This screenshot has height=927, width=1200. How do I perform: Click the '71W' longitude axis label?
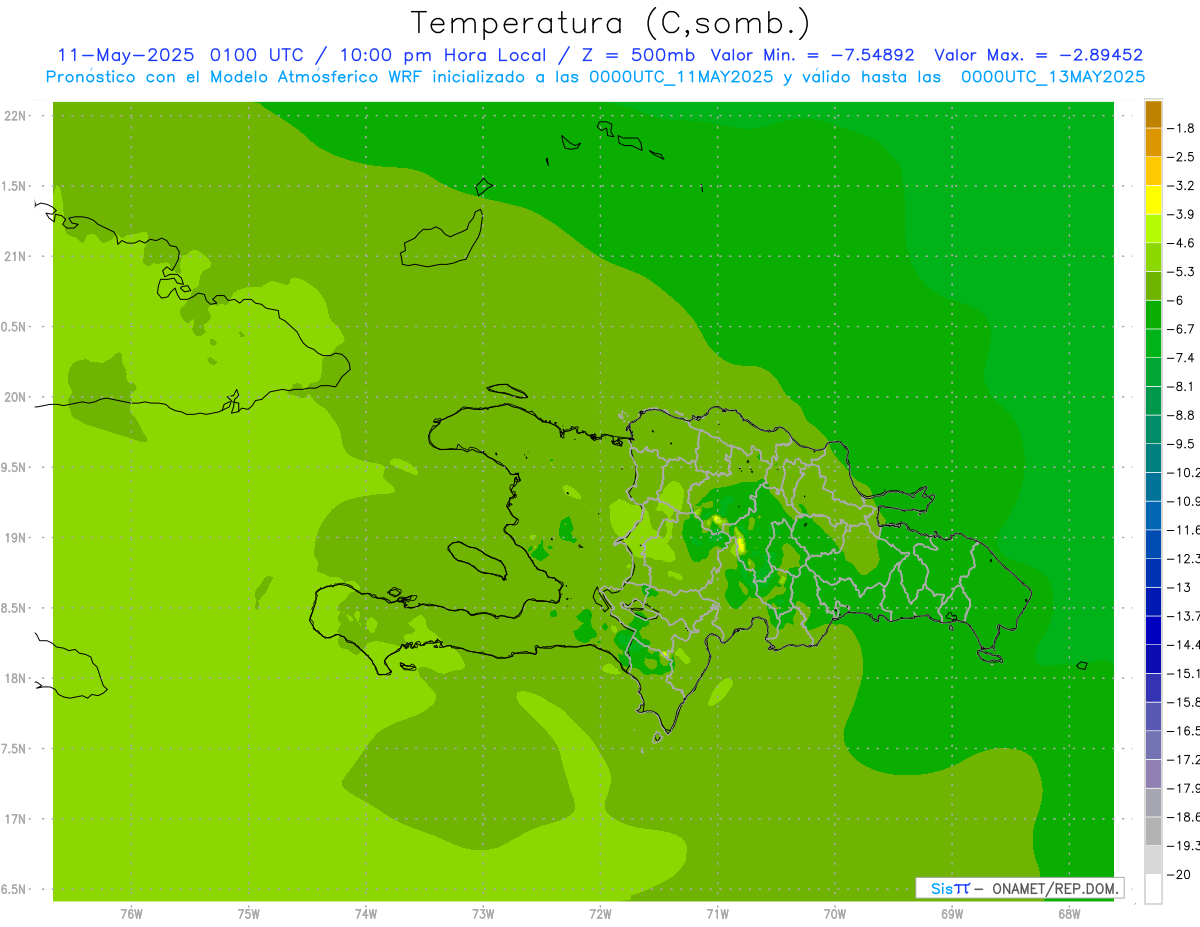[717, 914]
